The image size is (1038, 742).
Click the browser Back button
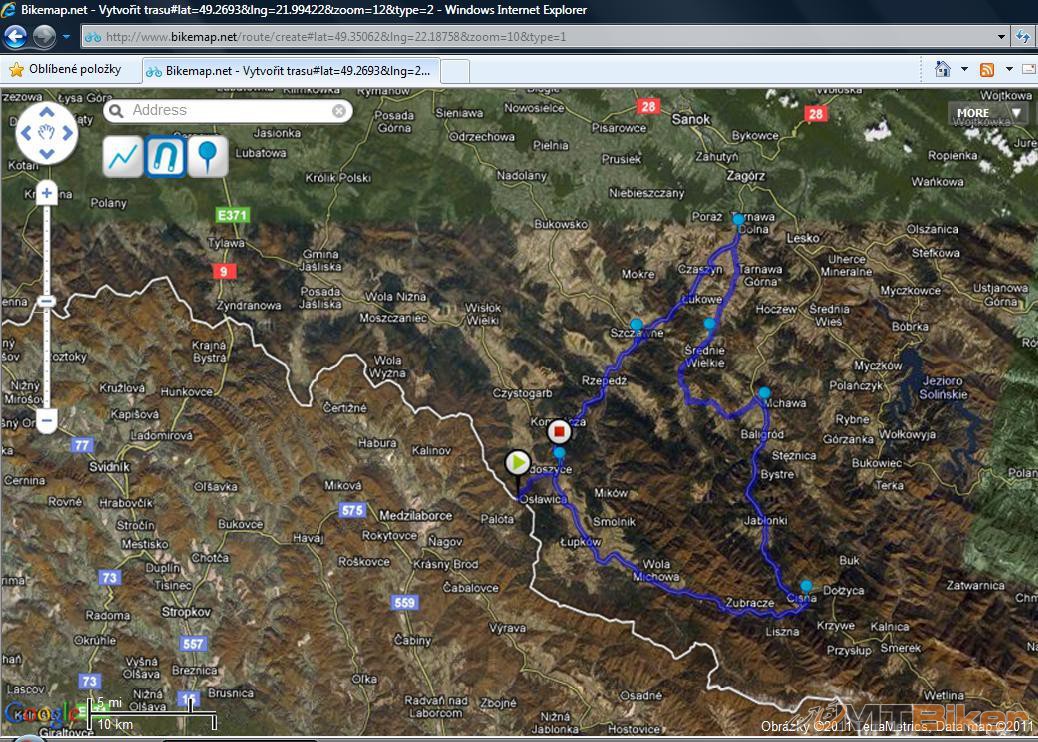pyautogui.click(x=16, y=37)
